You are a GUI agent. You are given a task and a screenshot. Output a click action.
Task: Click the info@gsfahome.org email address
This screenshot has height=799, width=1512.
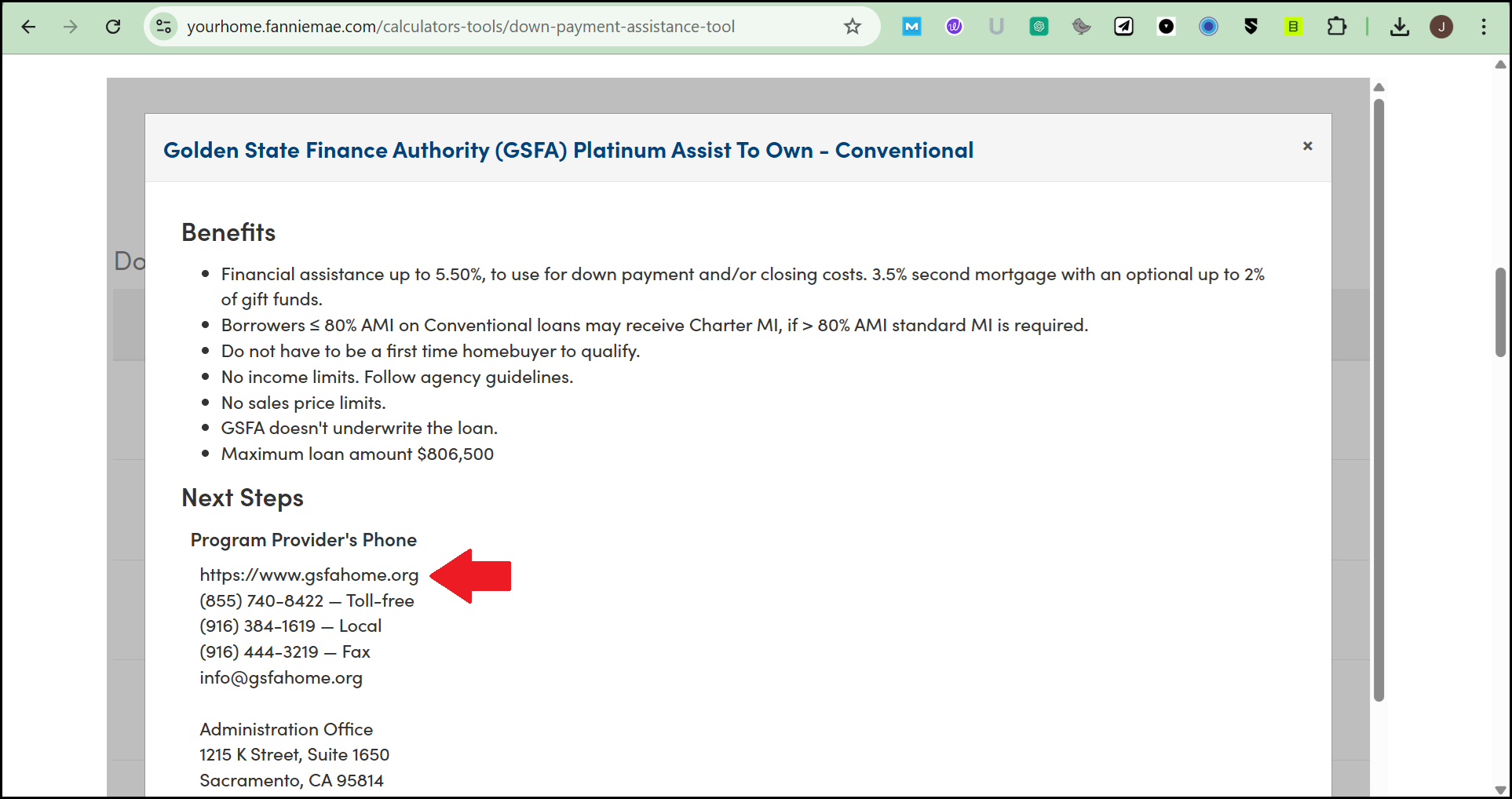point(281,678)
